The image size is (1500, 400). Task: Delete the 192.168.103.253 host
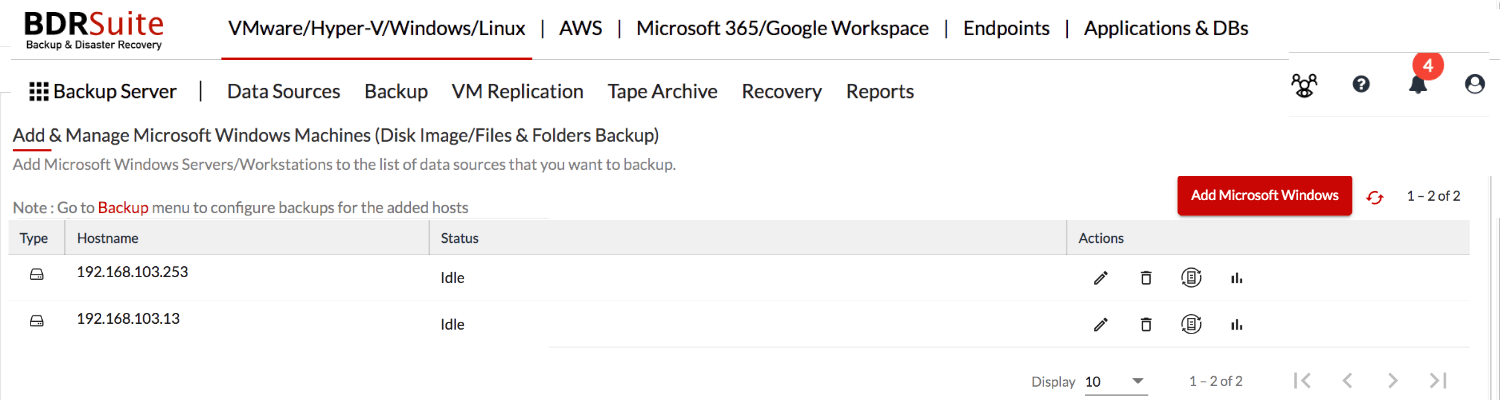click(1146, 278)
